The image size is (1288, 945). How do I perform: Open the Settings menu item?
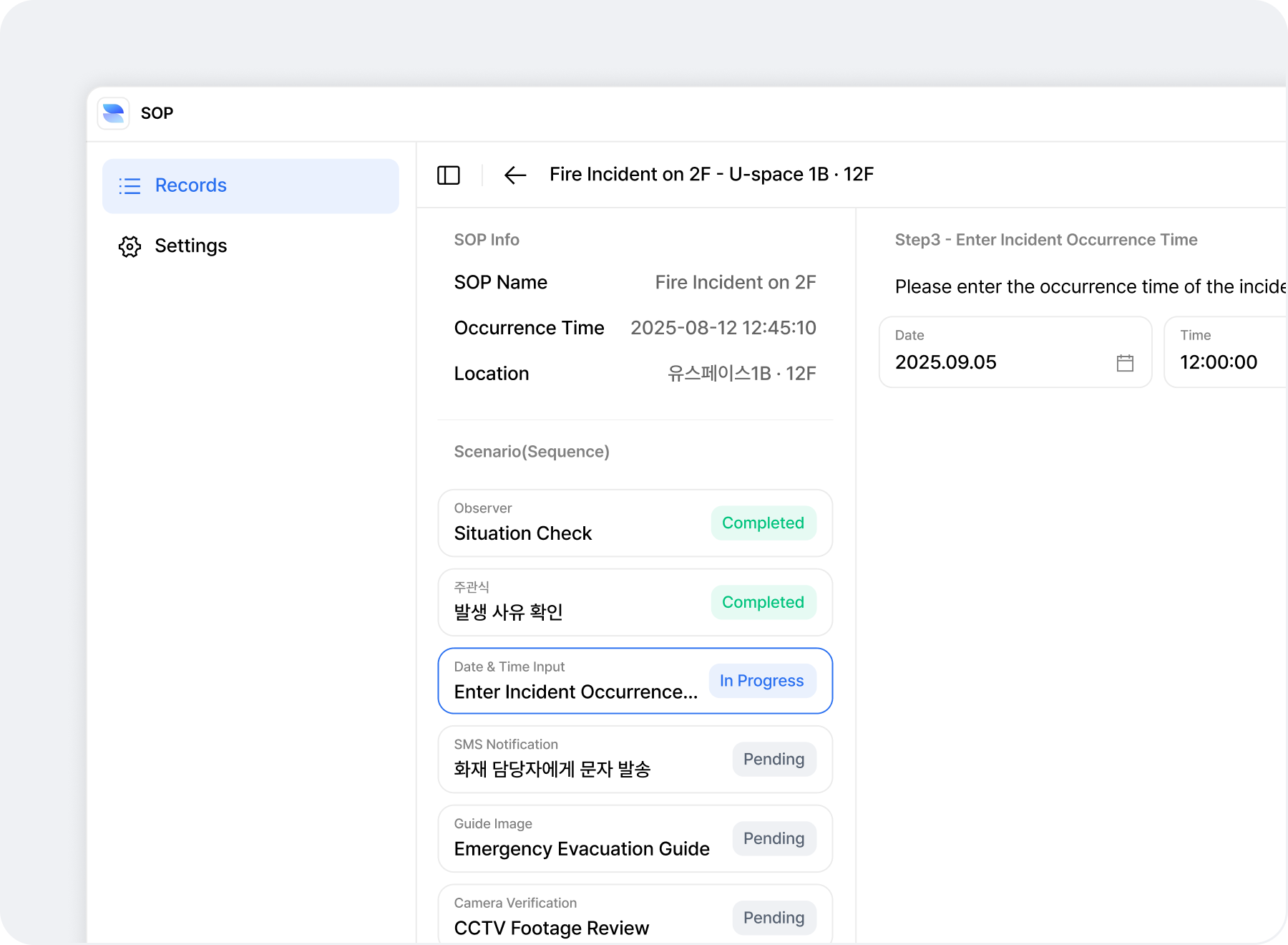pos(191,246)
